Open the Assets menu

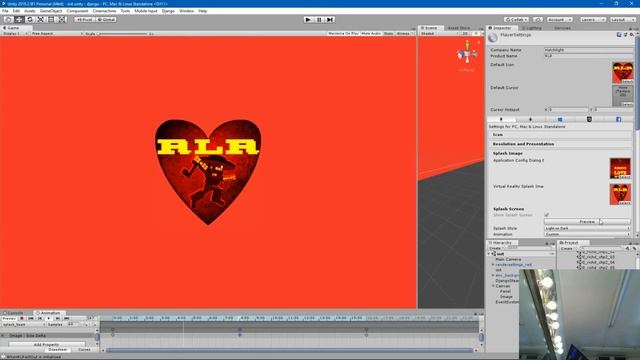pos(30,11)
